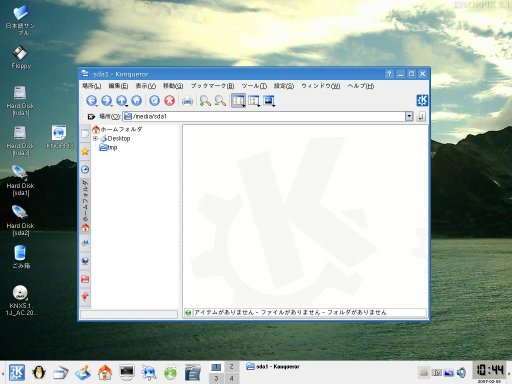
Task: Zoom out with the magnifier minus icon
Action: (220, 101)
